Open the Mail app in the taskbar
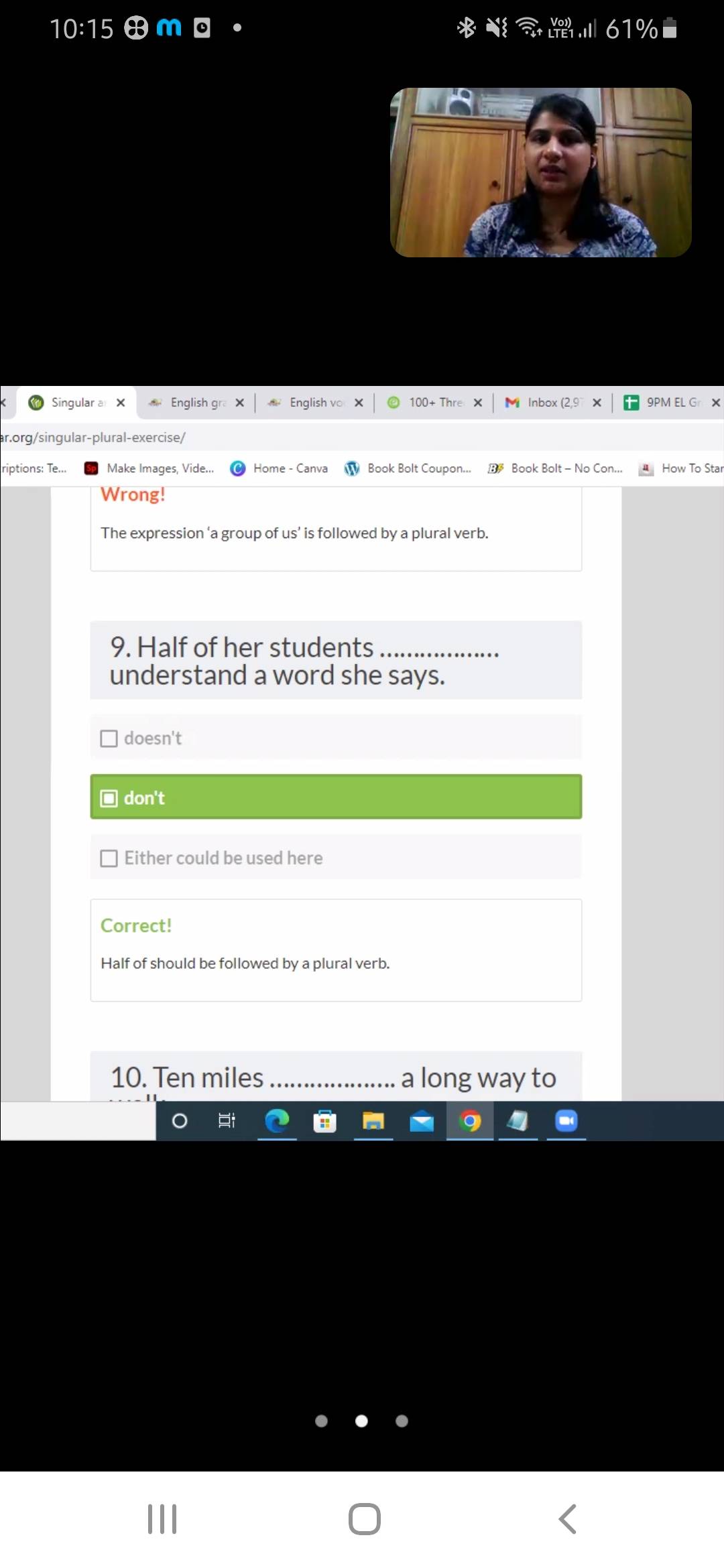724x1568 pixels. (x=422, y=1120)
